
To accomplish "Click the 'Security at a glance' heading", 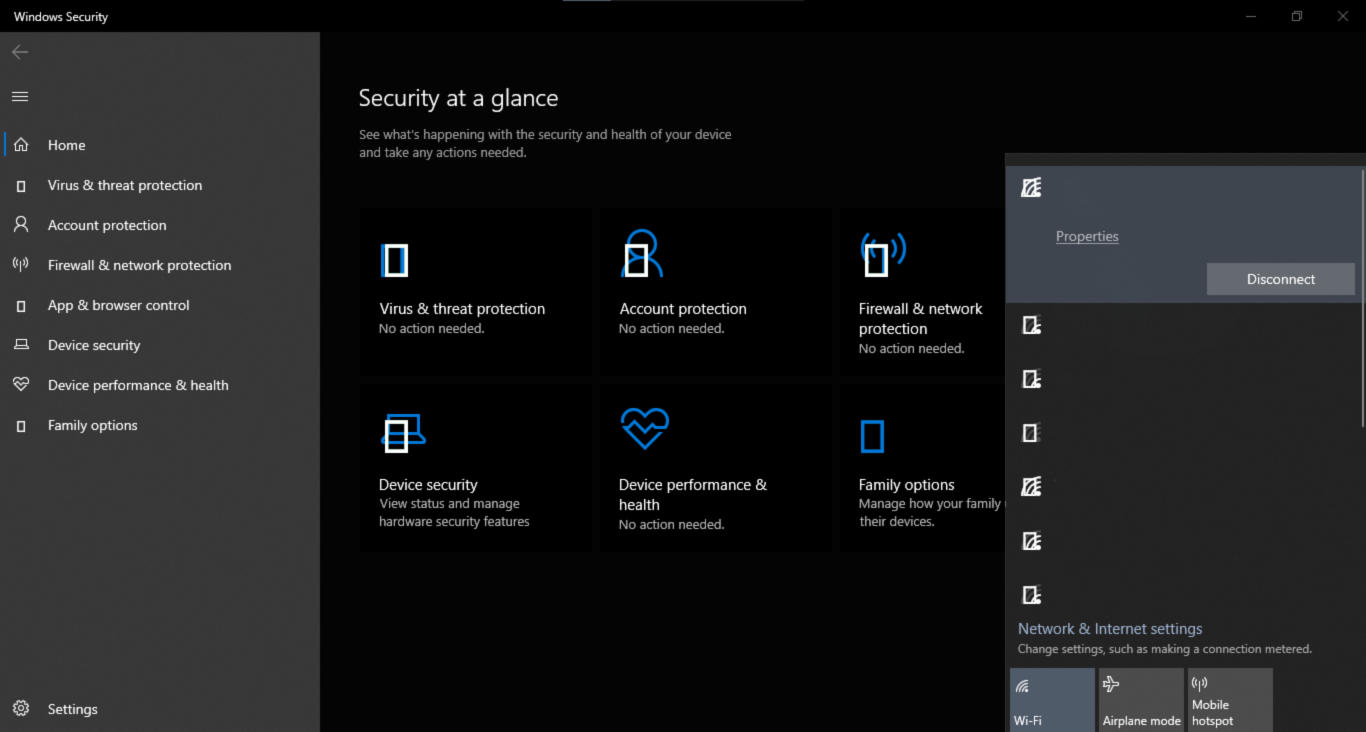I will [x=458, y=98].
